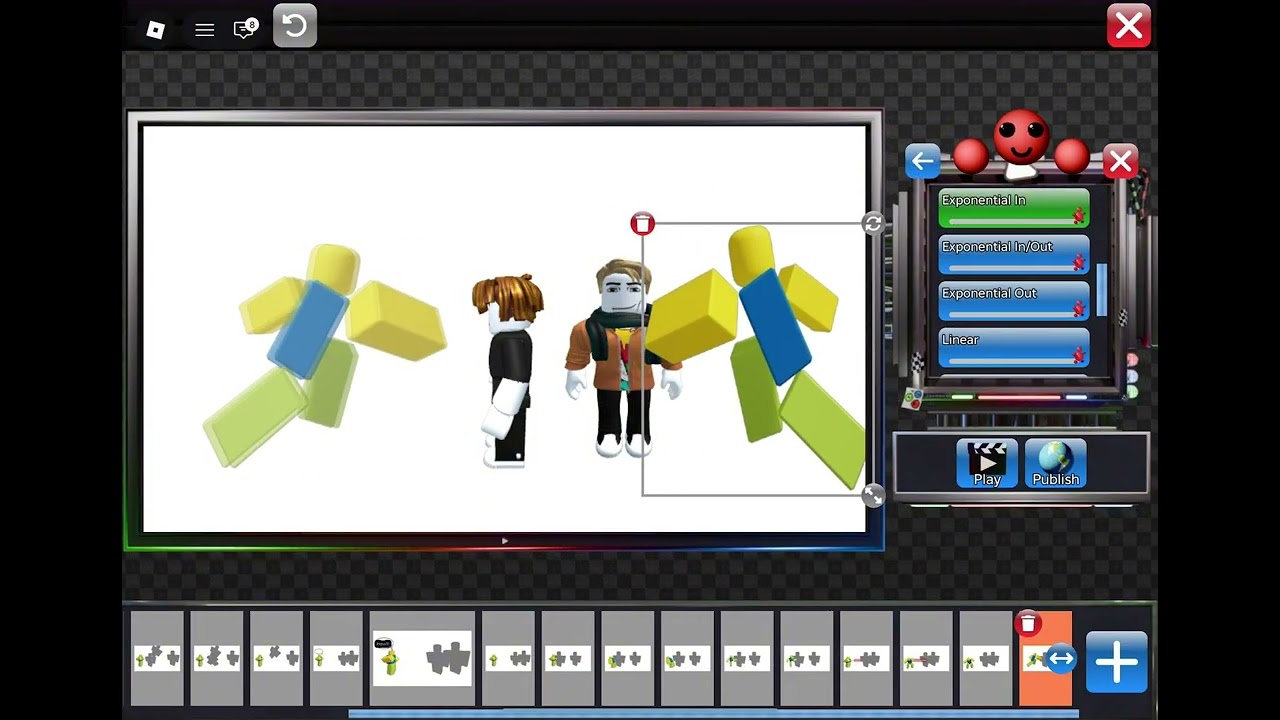Select Exponential Out easing style
1280x720 pixels.
(1014, 301)
